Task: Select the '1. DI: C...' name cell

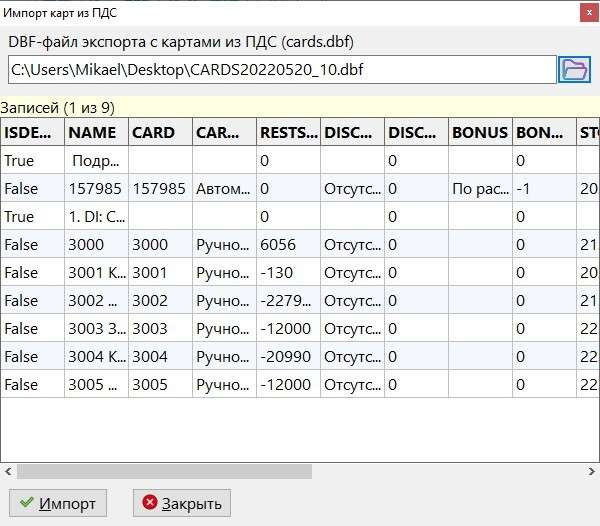Action: click(x=96, y=216)
